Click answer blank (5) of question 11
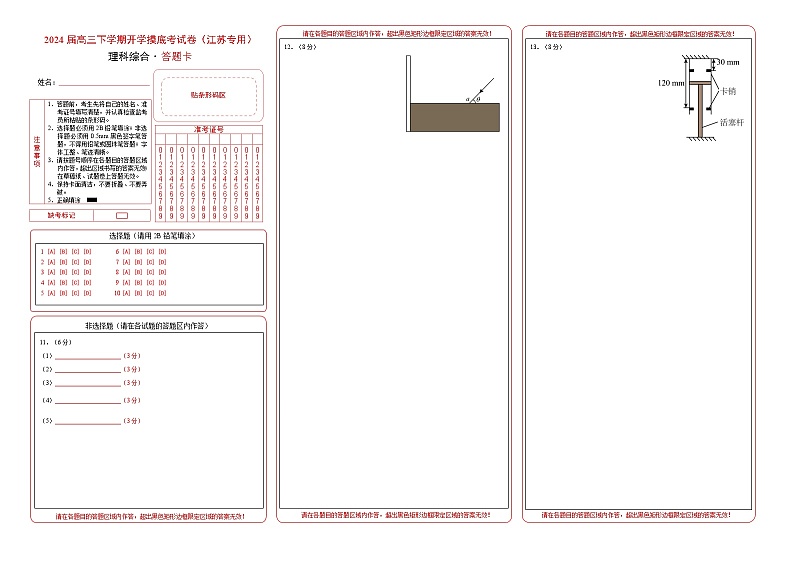This screenshot has height=562, width=794. pyautogui.click(x=88, y=421)
